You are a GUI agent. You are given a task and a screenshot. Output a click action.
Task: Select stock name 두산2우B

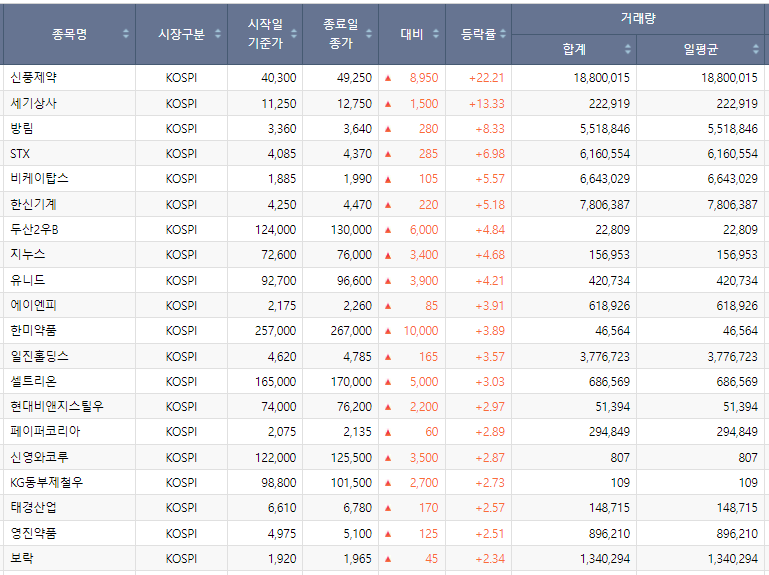tap(34, 230)
